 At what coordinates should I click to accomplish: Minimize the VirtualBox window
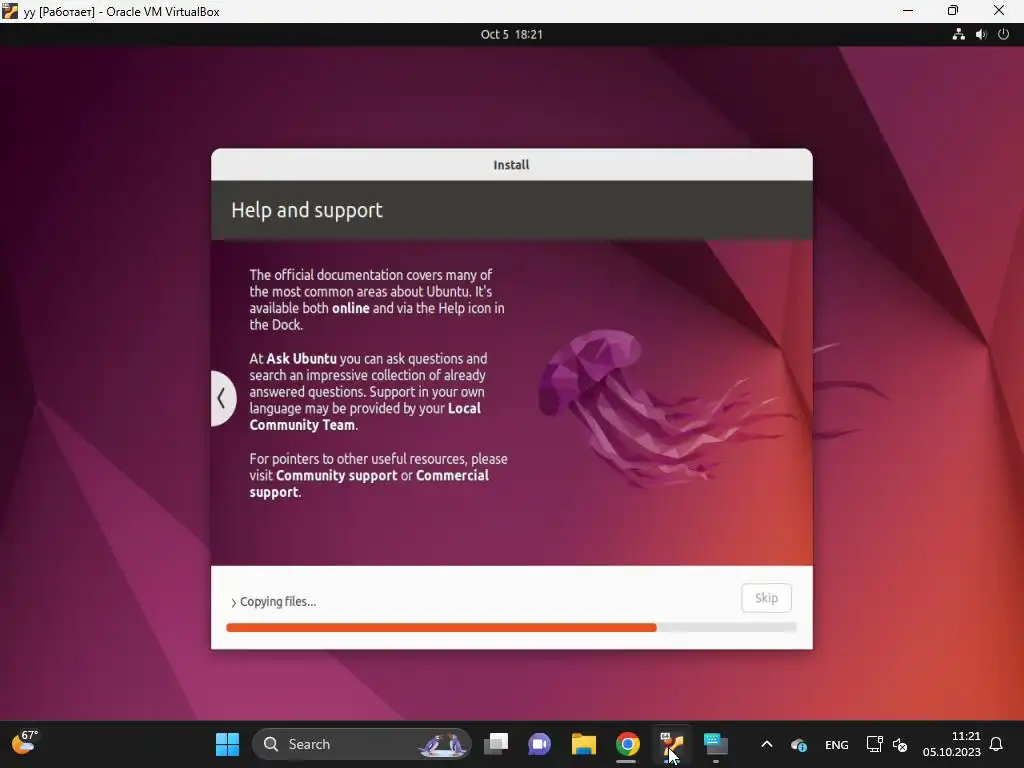click(908, 10)
